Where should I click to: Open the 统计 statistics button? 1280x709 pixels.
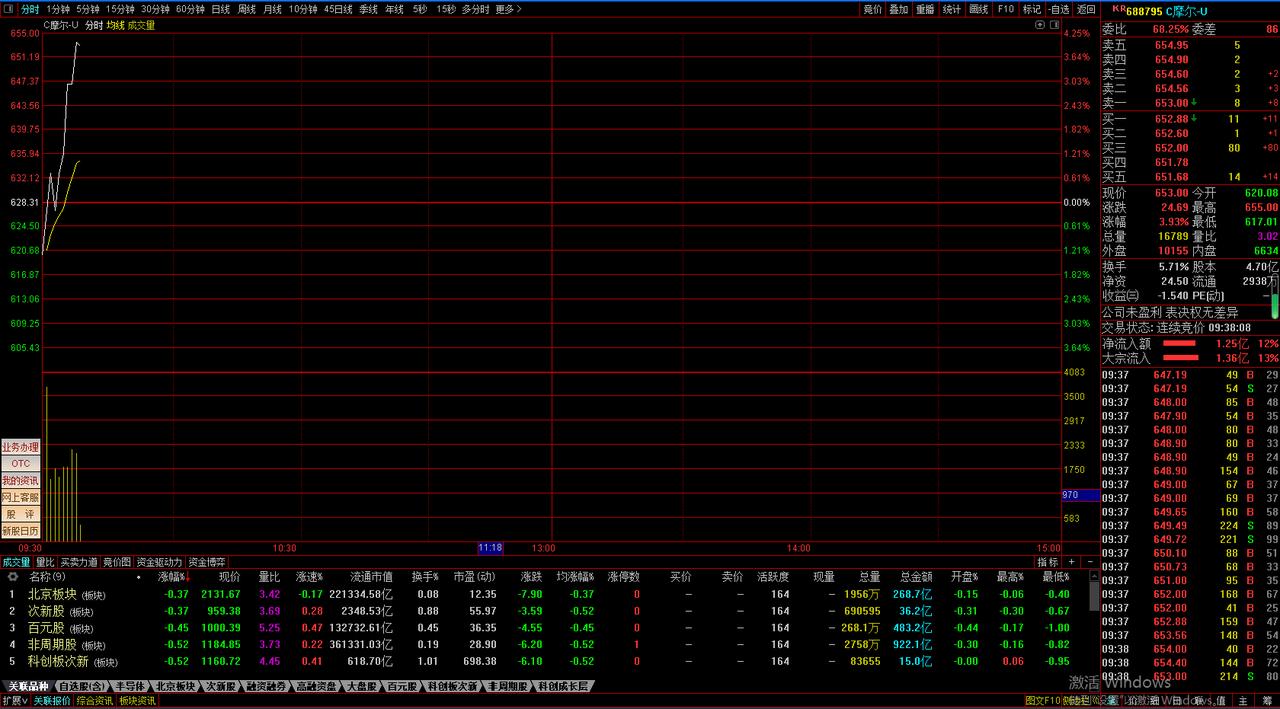click(952, 9)
